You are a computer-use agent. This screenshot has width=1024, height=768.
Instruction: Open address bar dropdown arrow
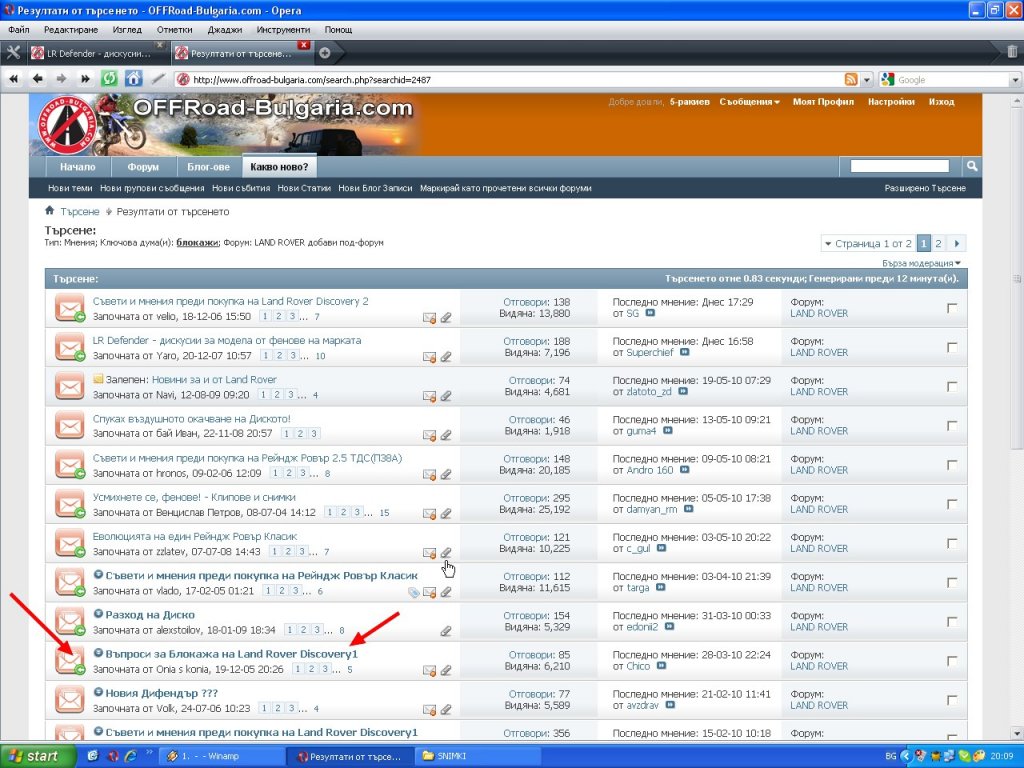(x=867, y=80)
